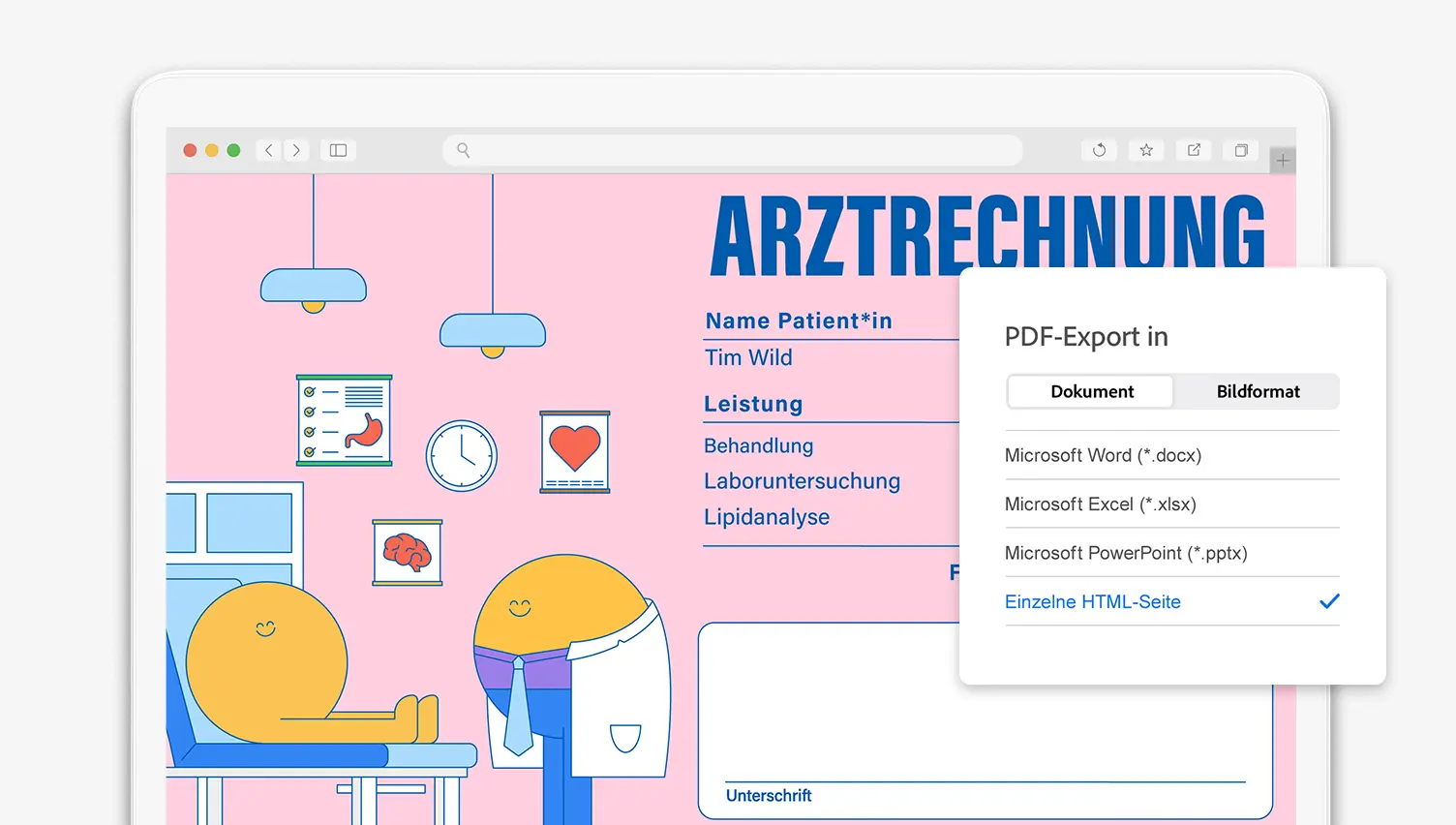Click the browser address bar

(x=736, y=150)
